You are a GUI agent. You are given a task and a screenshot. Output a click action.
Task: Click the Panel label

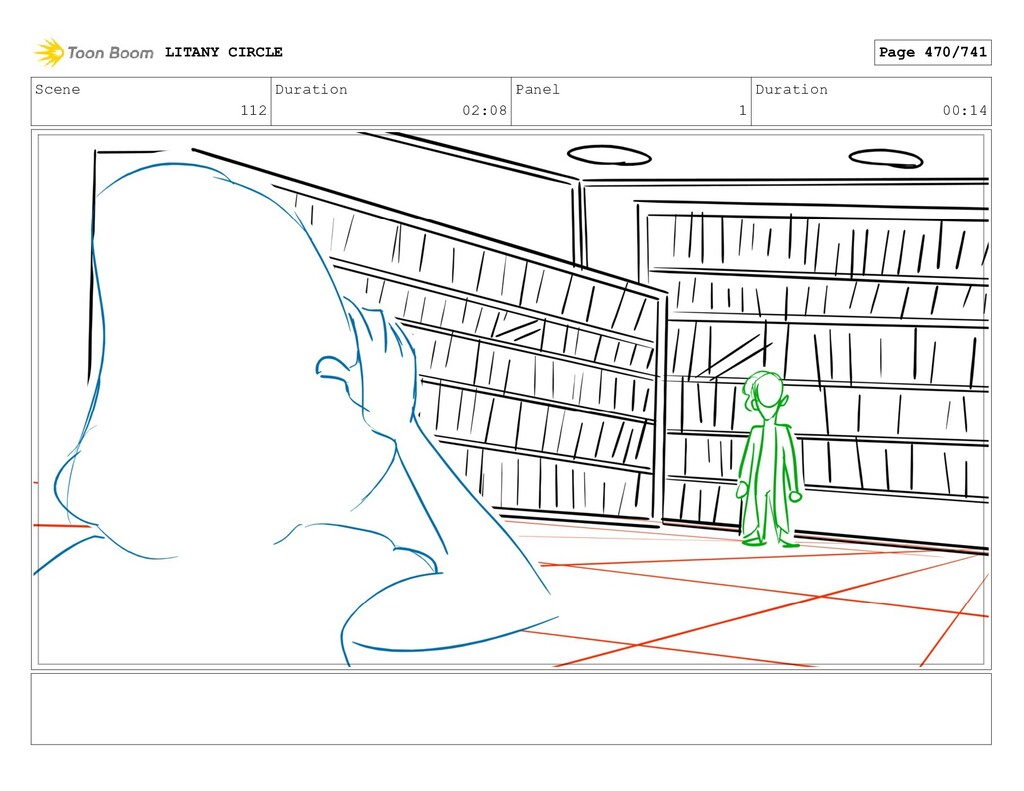point(537,89)
